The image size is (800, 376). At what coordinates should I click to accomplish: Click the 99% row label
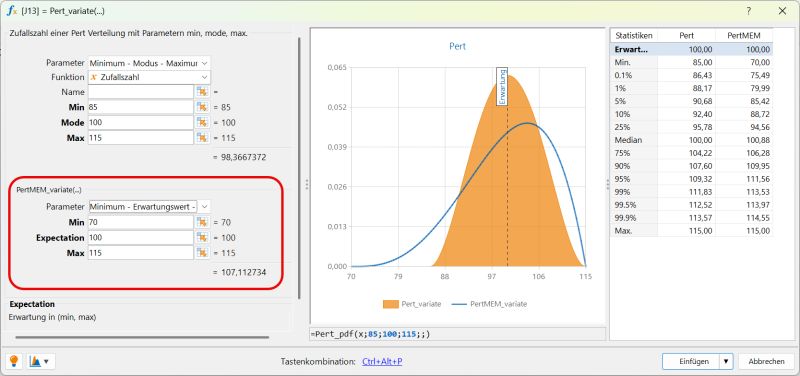pos(622,192)
